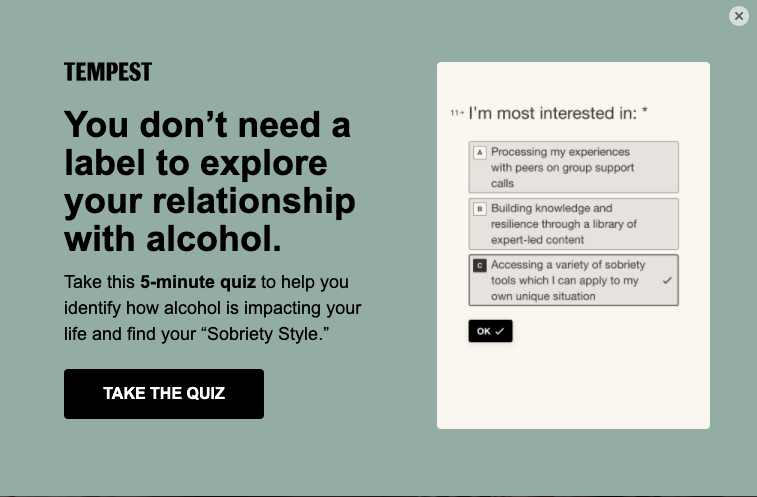Click the checkmark icon inside the OK button
The image size is (757, 497).
point(500,331)
